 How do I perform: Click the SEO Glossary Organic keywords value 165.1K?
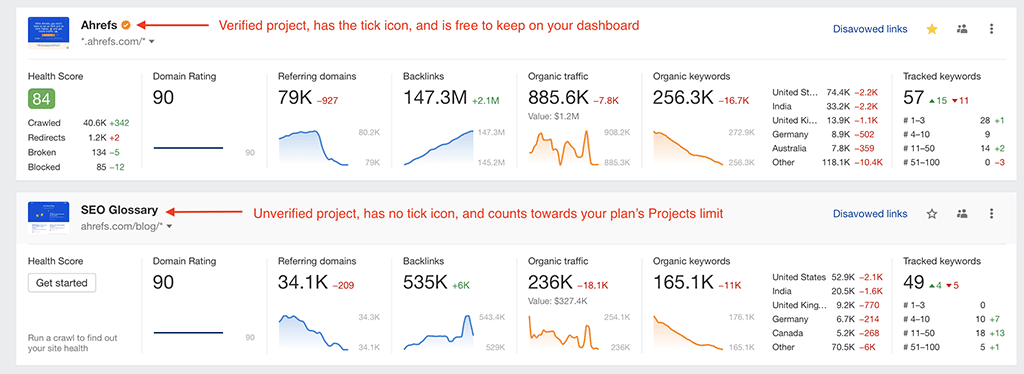[682, 283]
